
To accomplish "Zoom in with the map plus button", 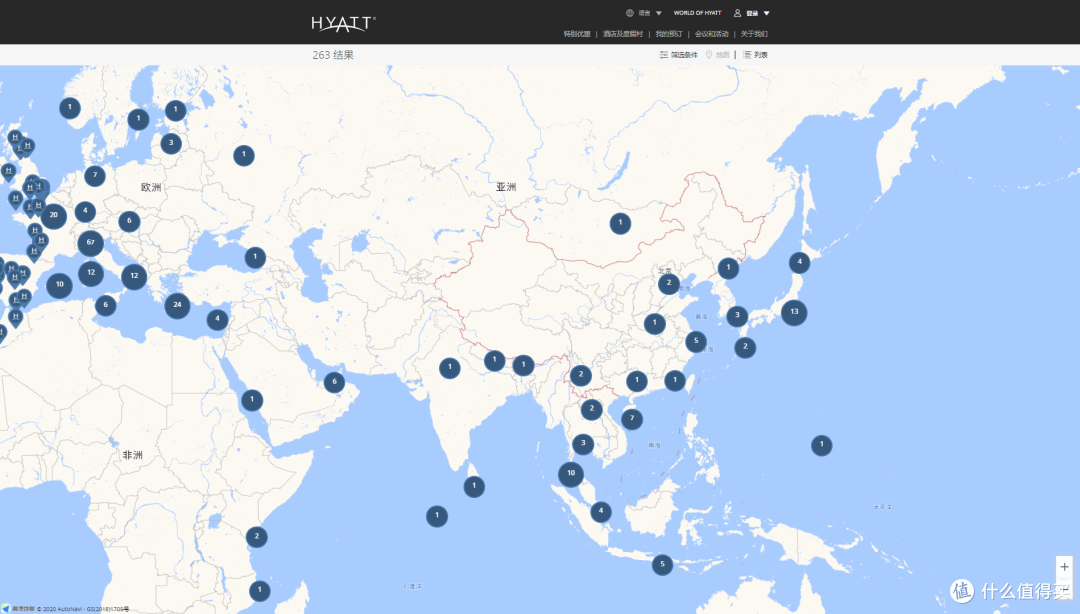I will (x=1064, y=567).
